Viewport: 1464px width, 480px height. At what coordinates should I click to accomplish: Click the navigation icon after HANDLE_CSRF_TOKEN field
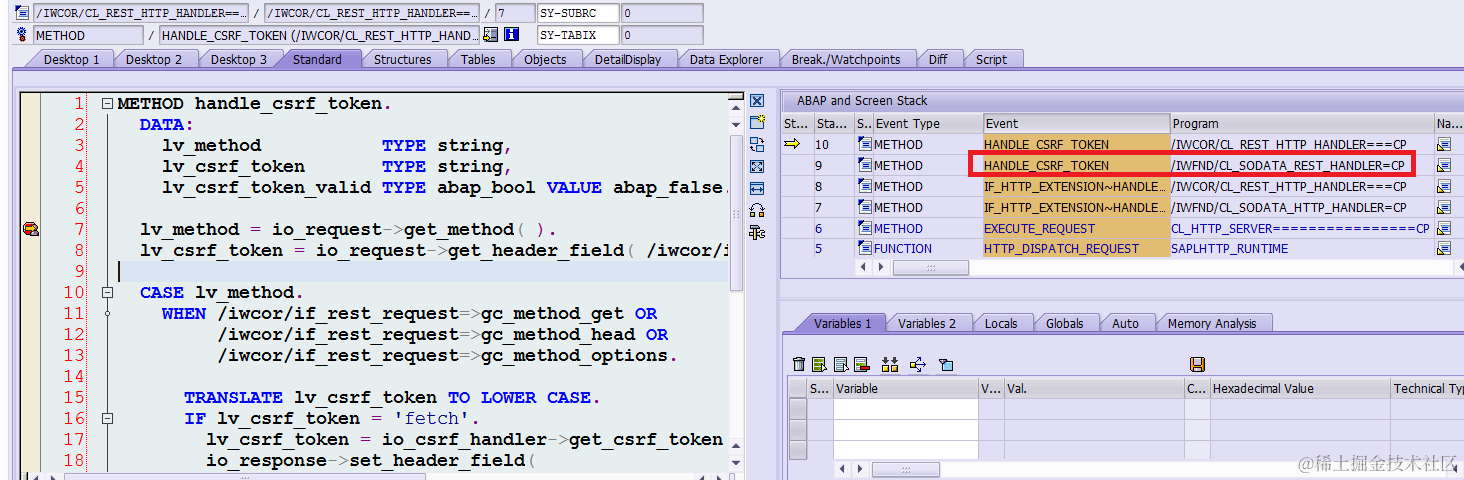(x=490, y=35)
